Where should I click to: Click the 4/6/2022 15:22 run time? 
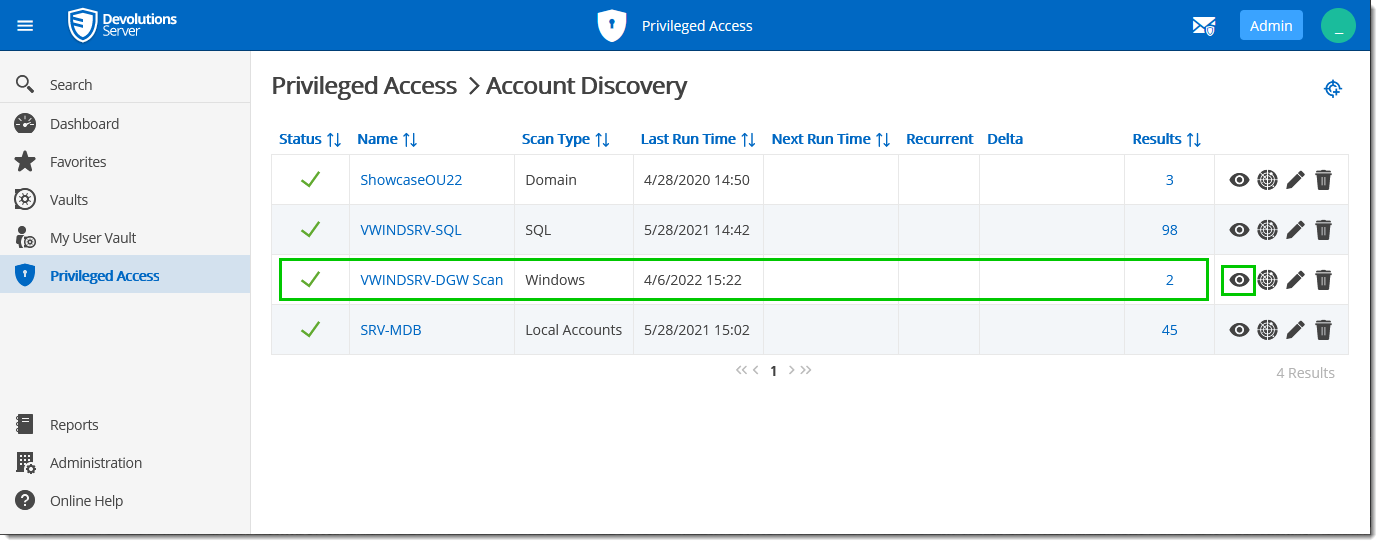(x=691, y=280)
